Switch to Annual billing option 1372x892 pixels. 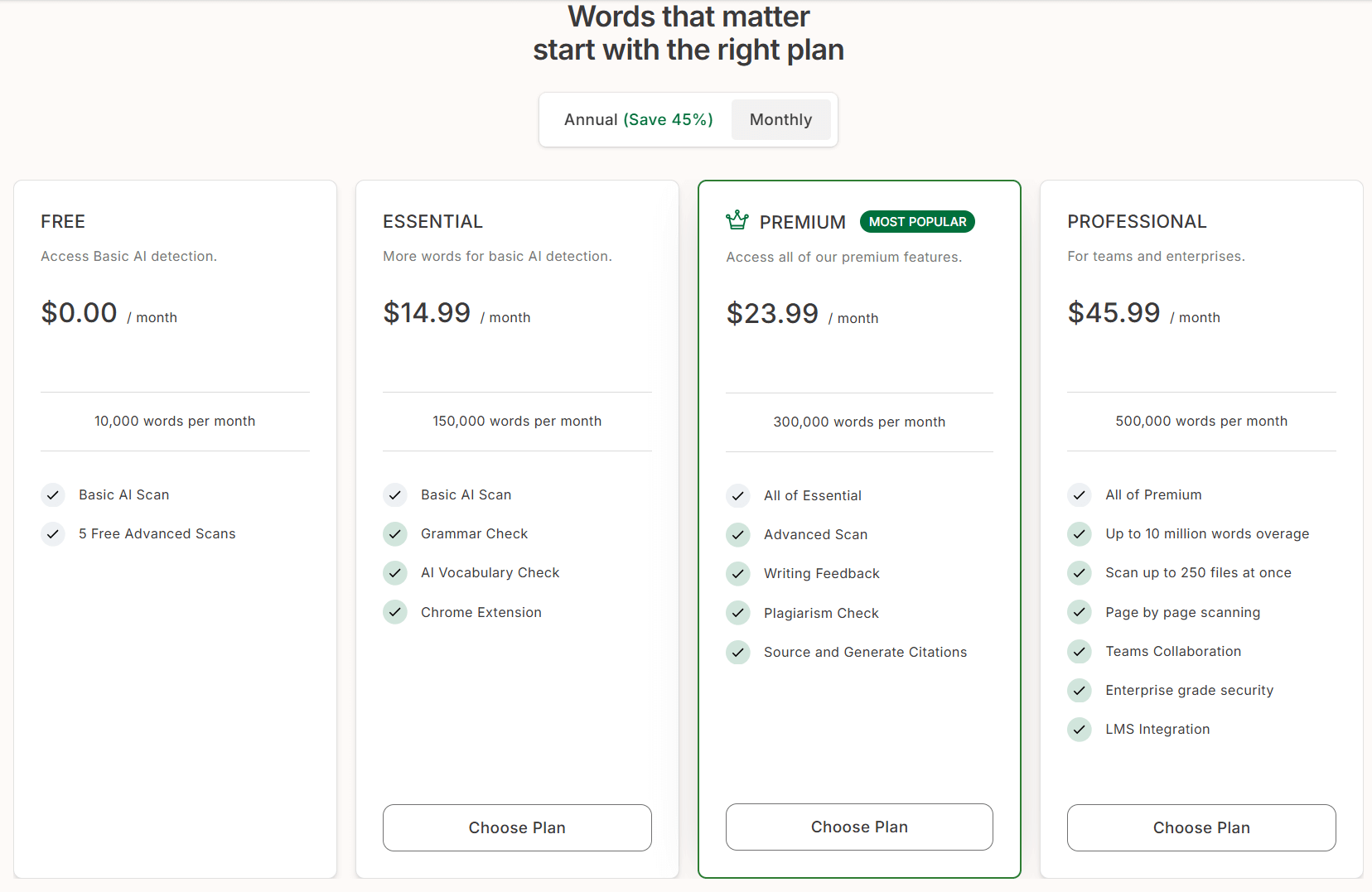tap(638, 120)
